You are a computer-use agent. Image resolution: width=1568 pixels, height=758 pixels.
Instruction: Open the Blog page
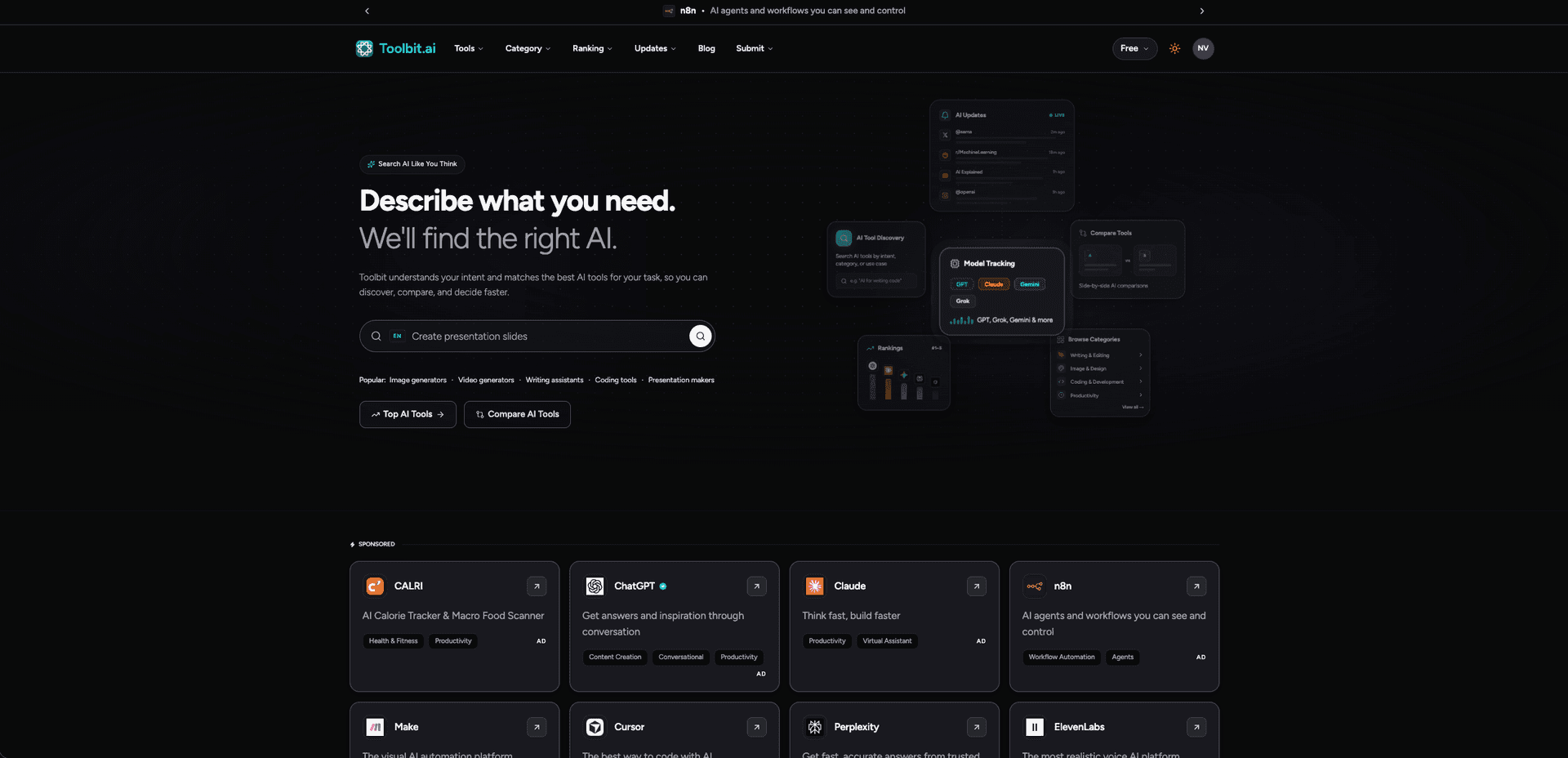(706, 48)
